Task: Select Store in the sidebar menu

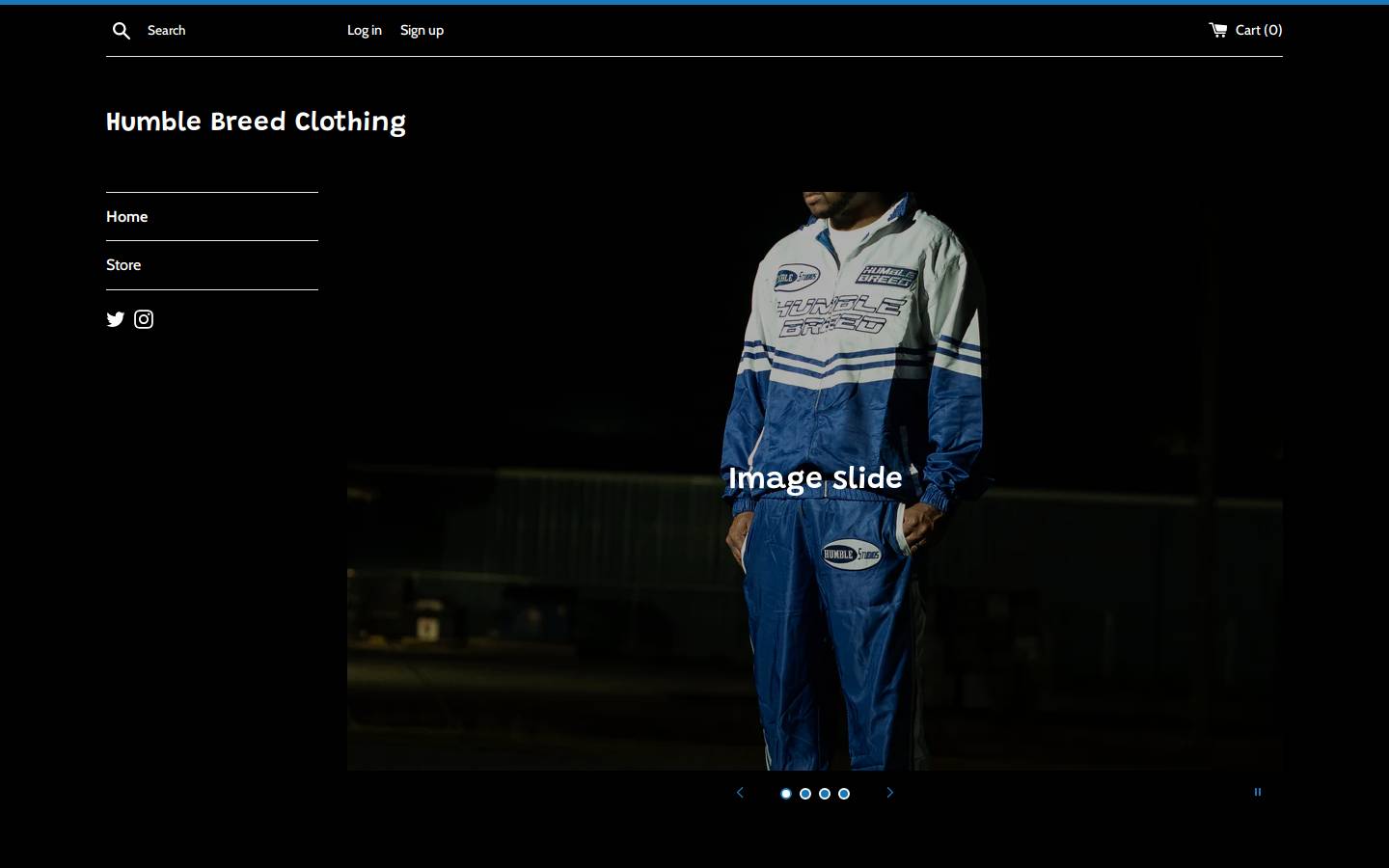Action: click(x=212, y=265)
